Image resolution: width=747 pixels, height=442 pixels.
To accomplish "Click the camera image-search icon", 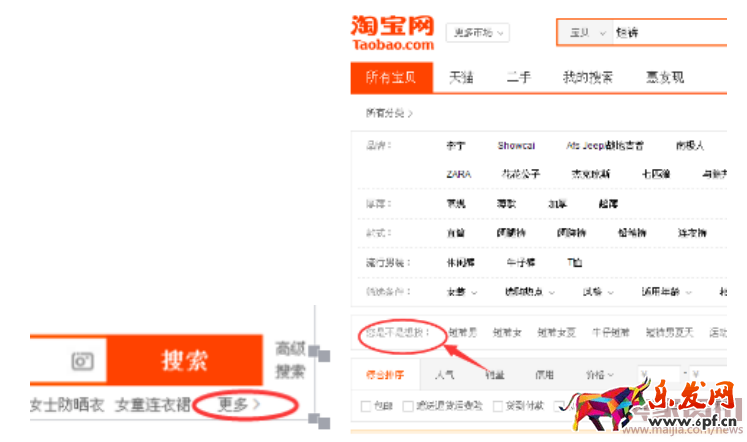I will pos(82,361).
